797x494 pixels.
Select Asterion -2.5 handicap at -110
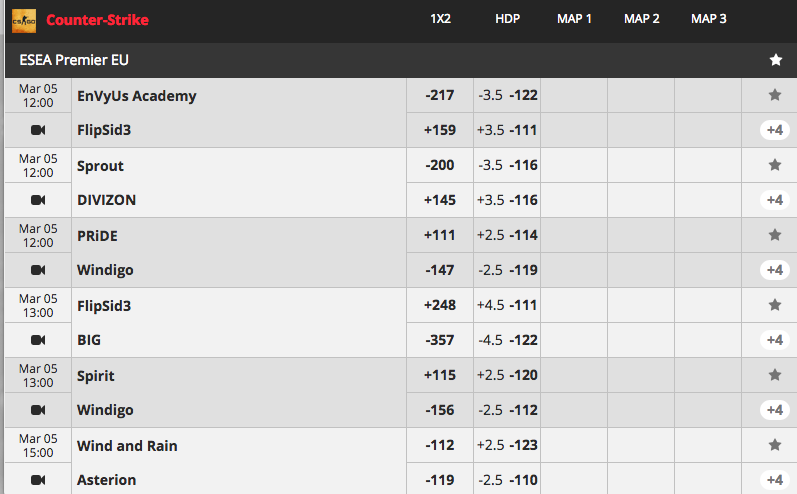[507, 480]
